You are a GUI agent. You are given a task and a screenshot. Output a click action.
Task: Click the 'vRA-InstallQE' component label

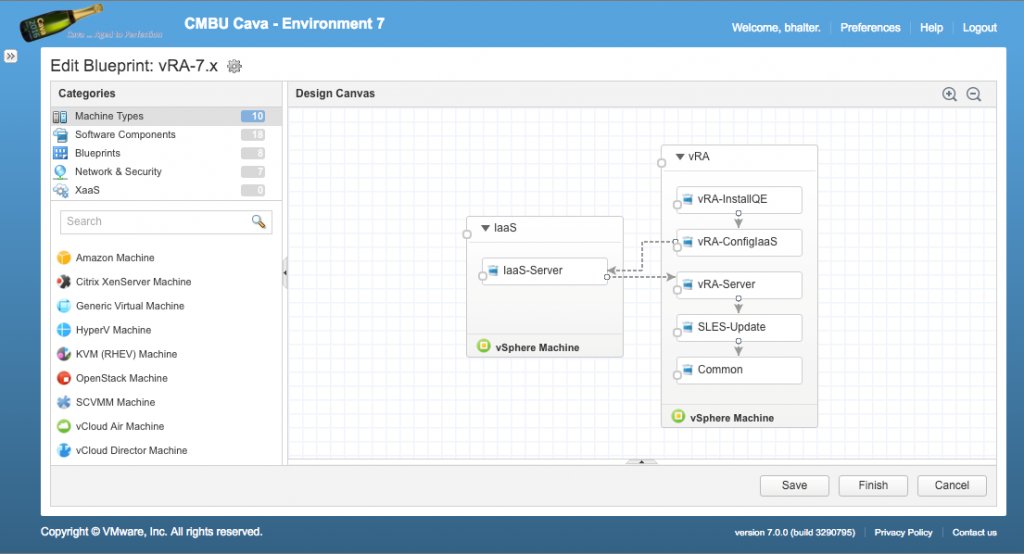tap(732, 199)
